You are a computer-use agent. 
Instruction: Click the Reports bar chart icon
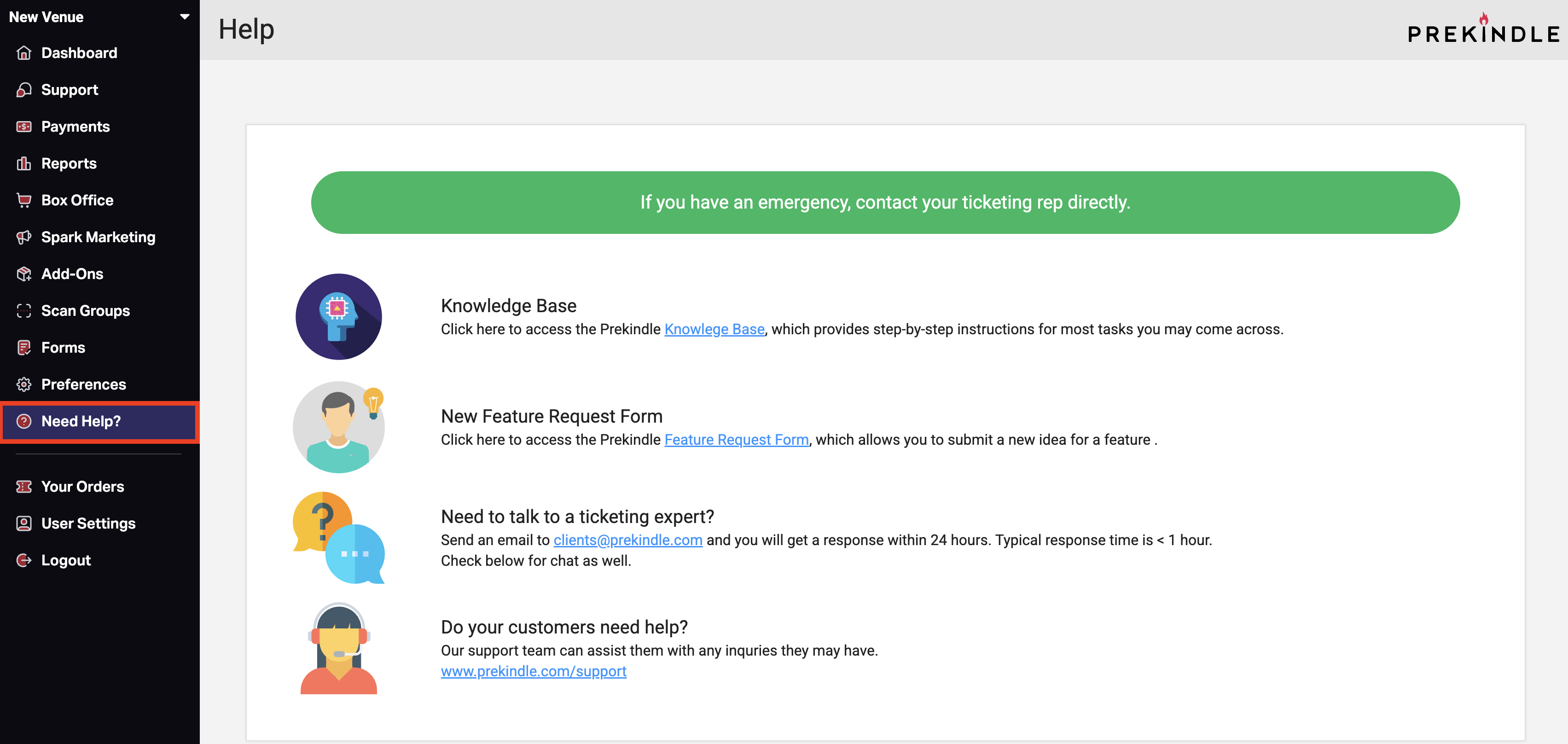point(24,163)
